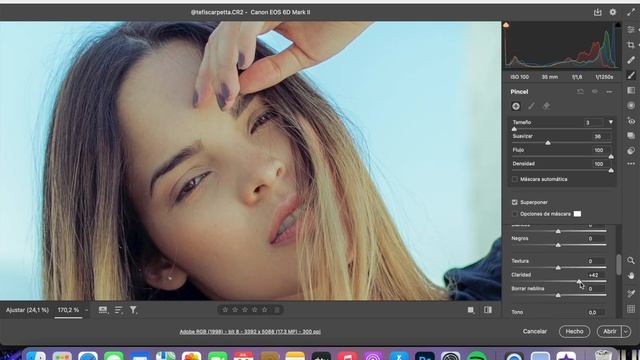Click the Textura 0 value field

[596, 261]
